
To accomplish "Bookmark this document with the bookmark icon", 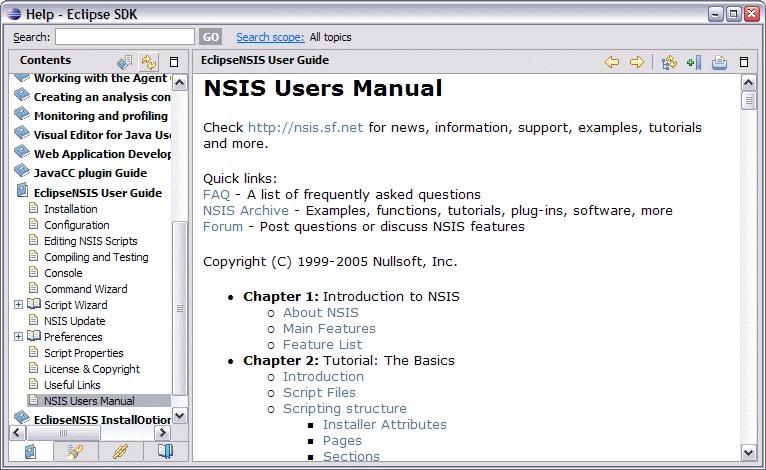I will 693,62.
